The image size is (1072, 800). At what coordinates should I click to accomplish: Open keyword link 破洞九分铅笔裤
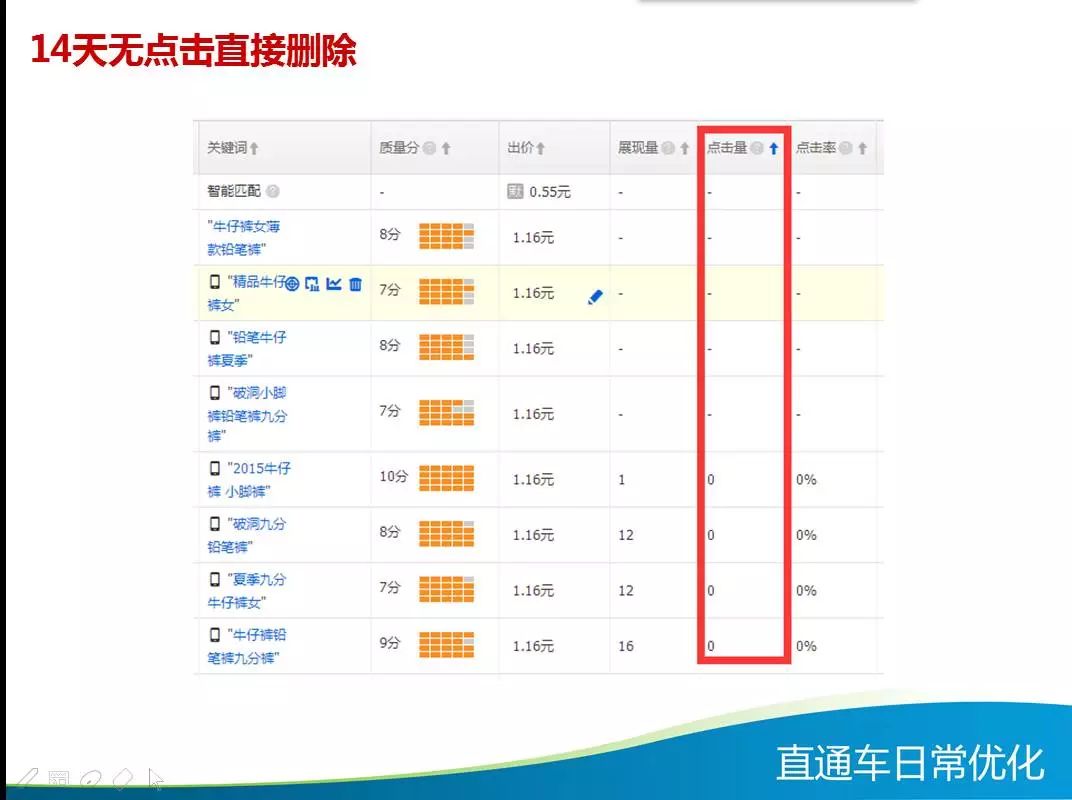tap(247, 535)
